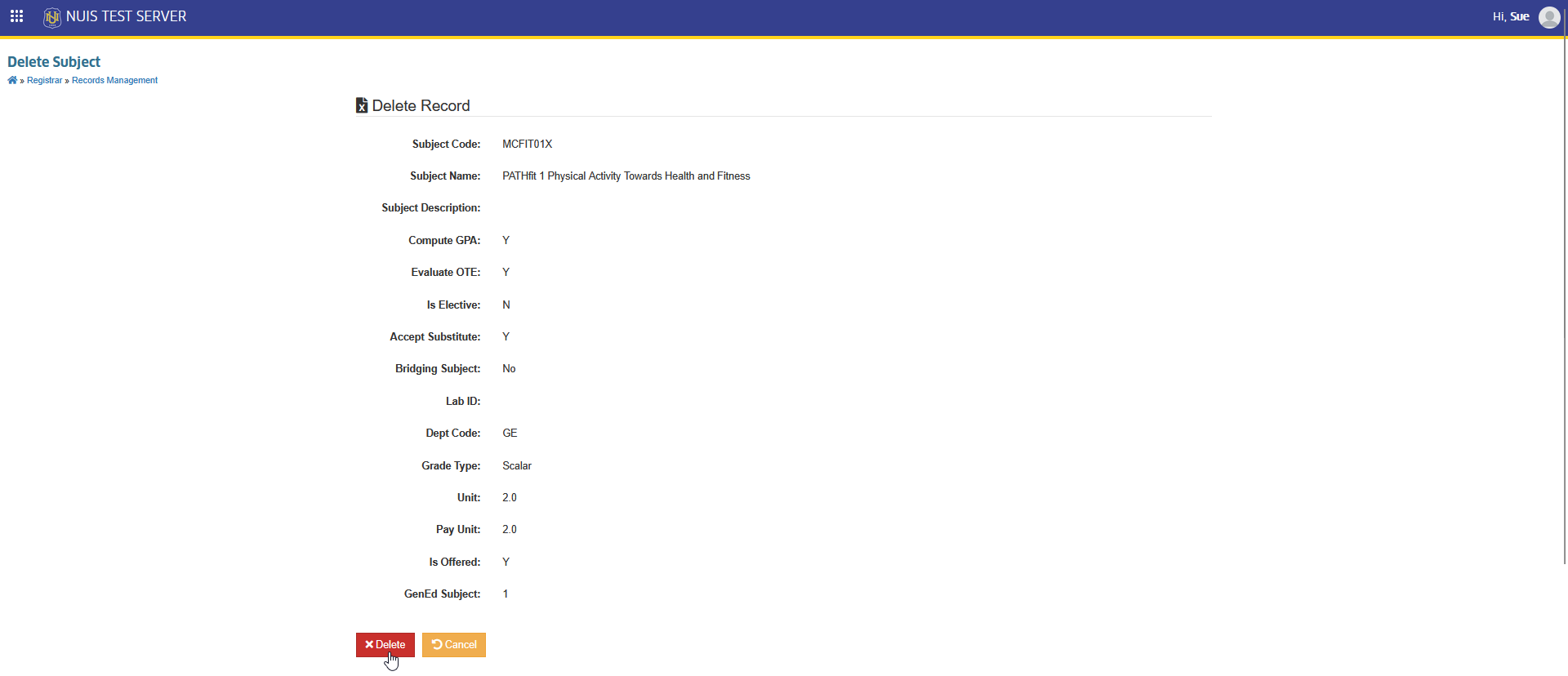
Task: Open the user avatar profile icon
Action: [x=1549, y=17]
